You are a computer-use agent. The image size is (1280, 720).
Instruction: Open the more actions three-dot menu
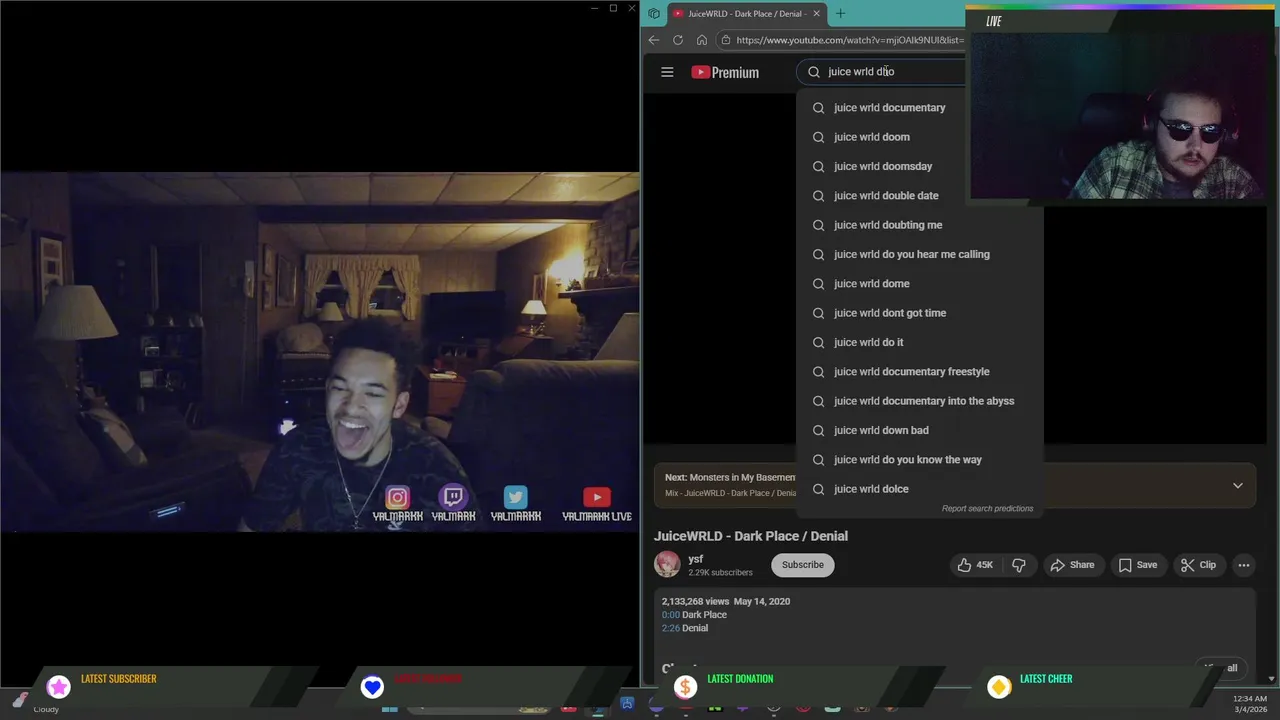1244,565
